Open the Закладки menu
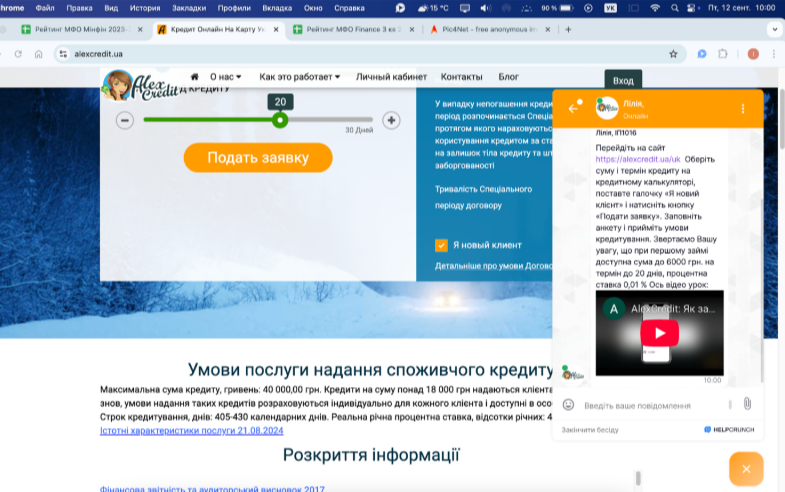The width and height of the screenshot is (785, 492). click(189, 8)
